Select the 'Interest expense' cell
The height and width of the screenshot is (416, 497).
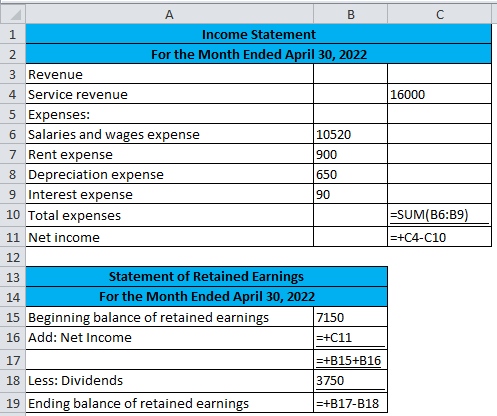[170, 194]
